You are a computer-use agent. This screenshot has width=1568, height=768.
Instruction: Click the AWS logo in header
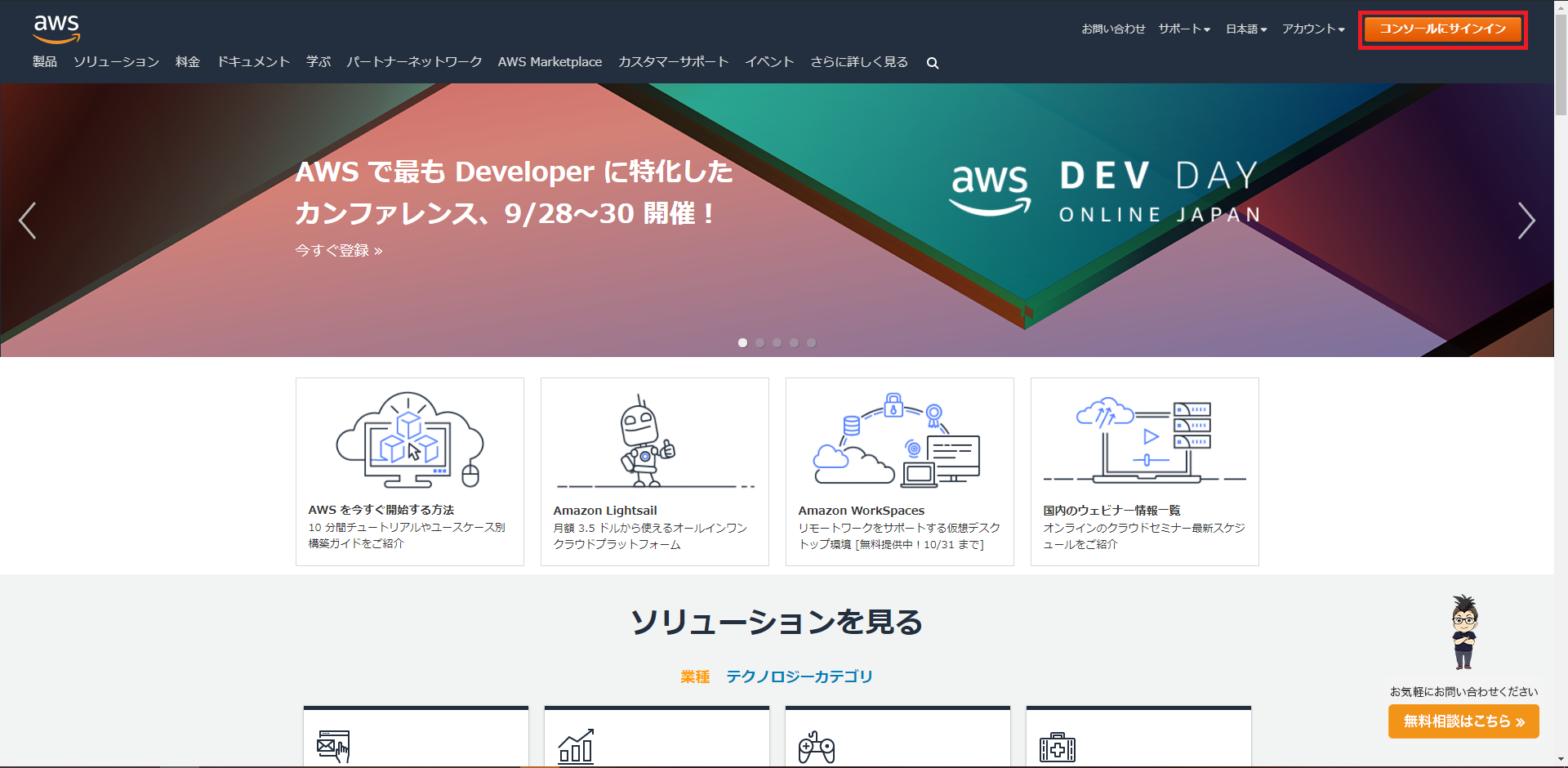[56, 29]
